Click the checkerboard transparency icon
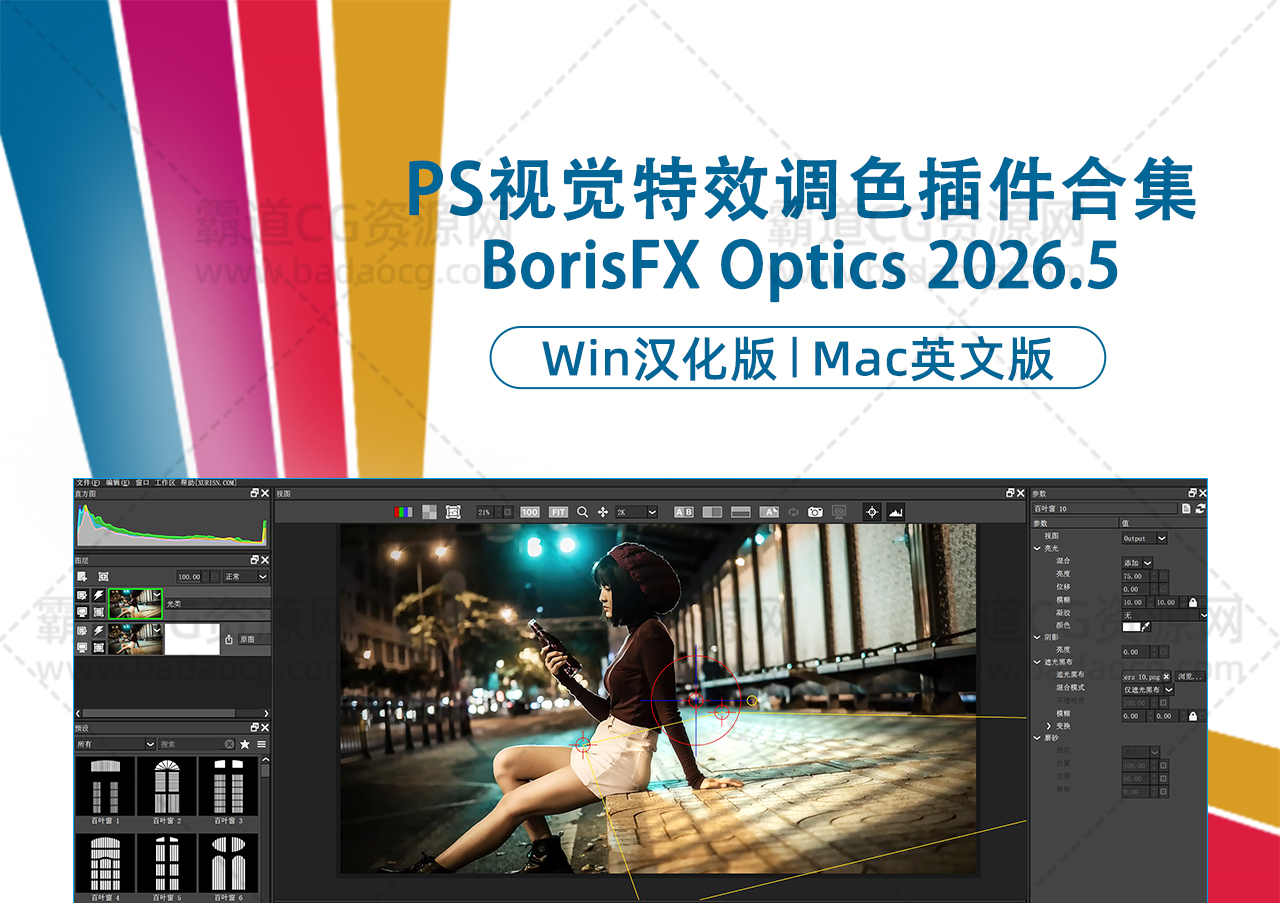This screenshot has width=1280, height=903. pyautogui.click(x=428, y=512)
